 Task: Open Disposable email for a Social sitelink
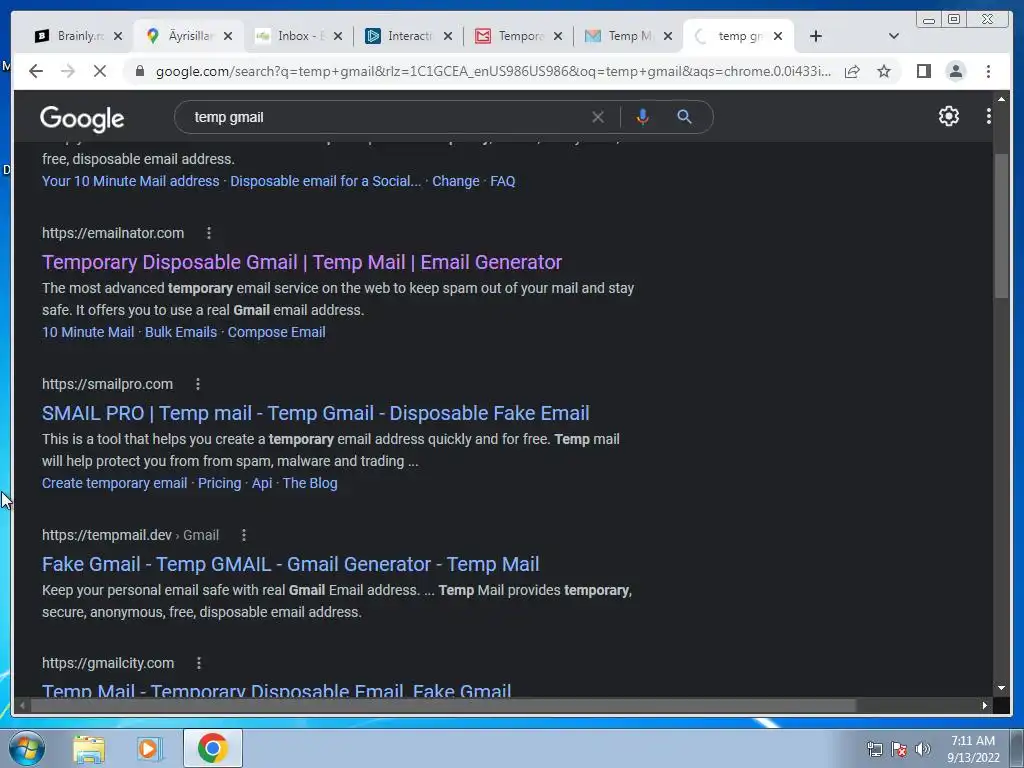(x=325, y=181)
